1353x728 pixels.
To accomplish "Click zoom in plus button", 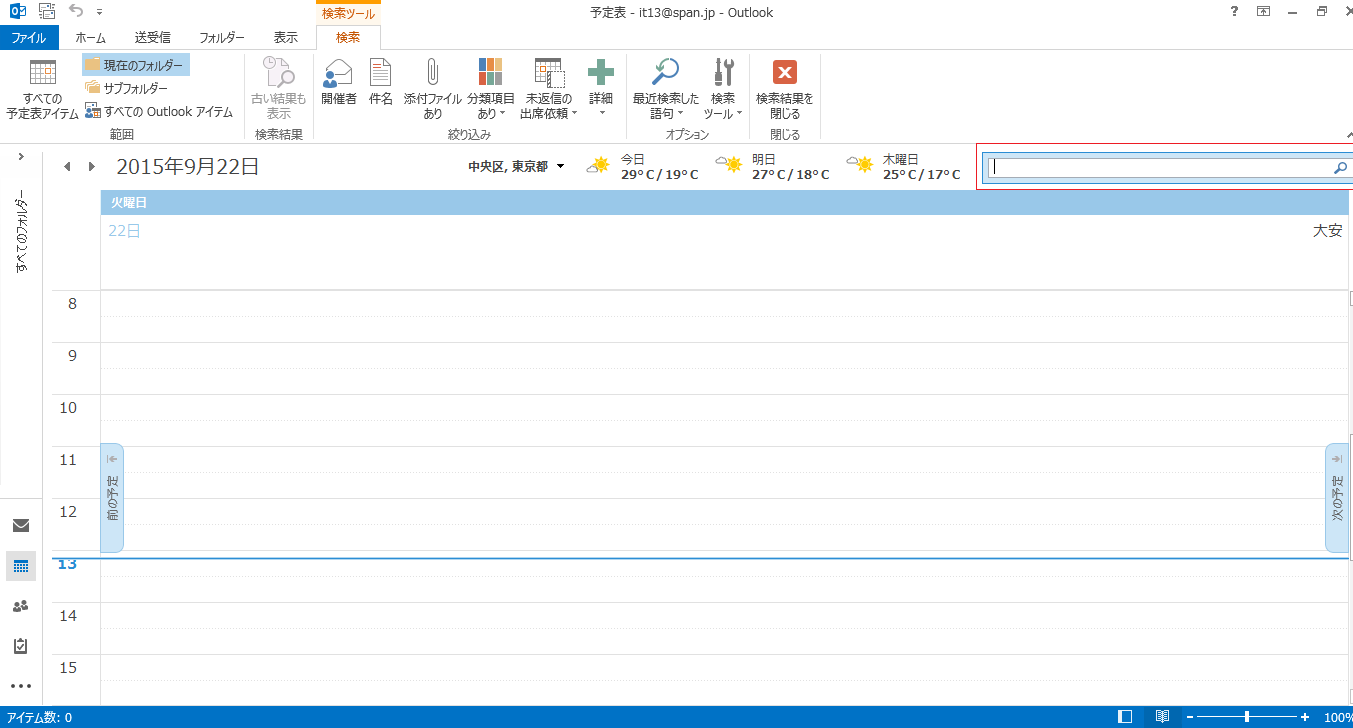I will click(1305, 717).
